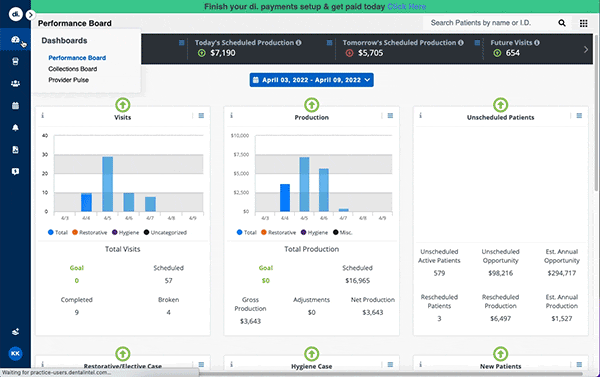
Task: Toggle the Restorative series in the Visits legend
Action: click(90, 232)
